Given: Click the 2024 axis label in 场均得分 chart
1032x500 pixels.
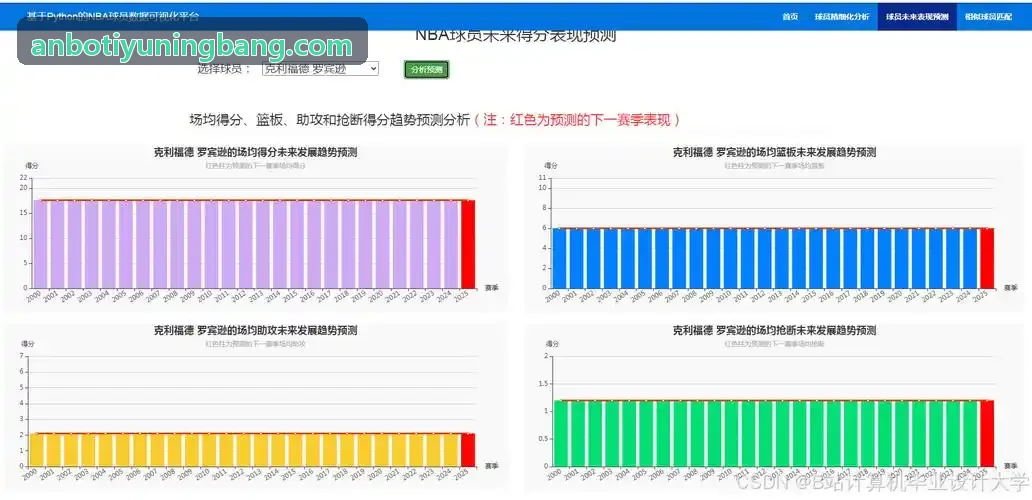Looking at the screenshot, I should point(446,297).
